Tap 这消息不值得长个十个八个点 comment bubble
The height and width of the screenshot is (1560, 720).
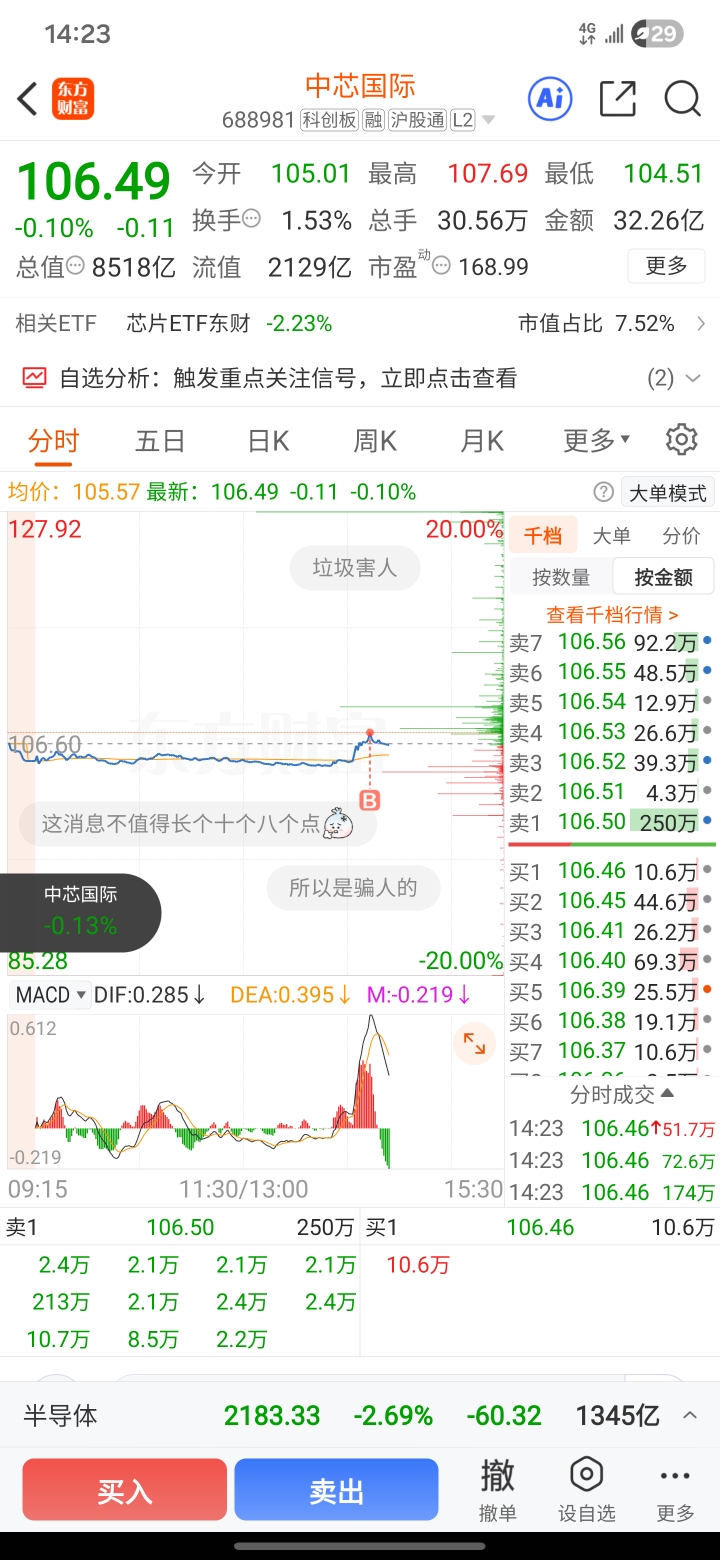[198, 824]
